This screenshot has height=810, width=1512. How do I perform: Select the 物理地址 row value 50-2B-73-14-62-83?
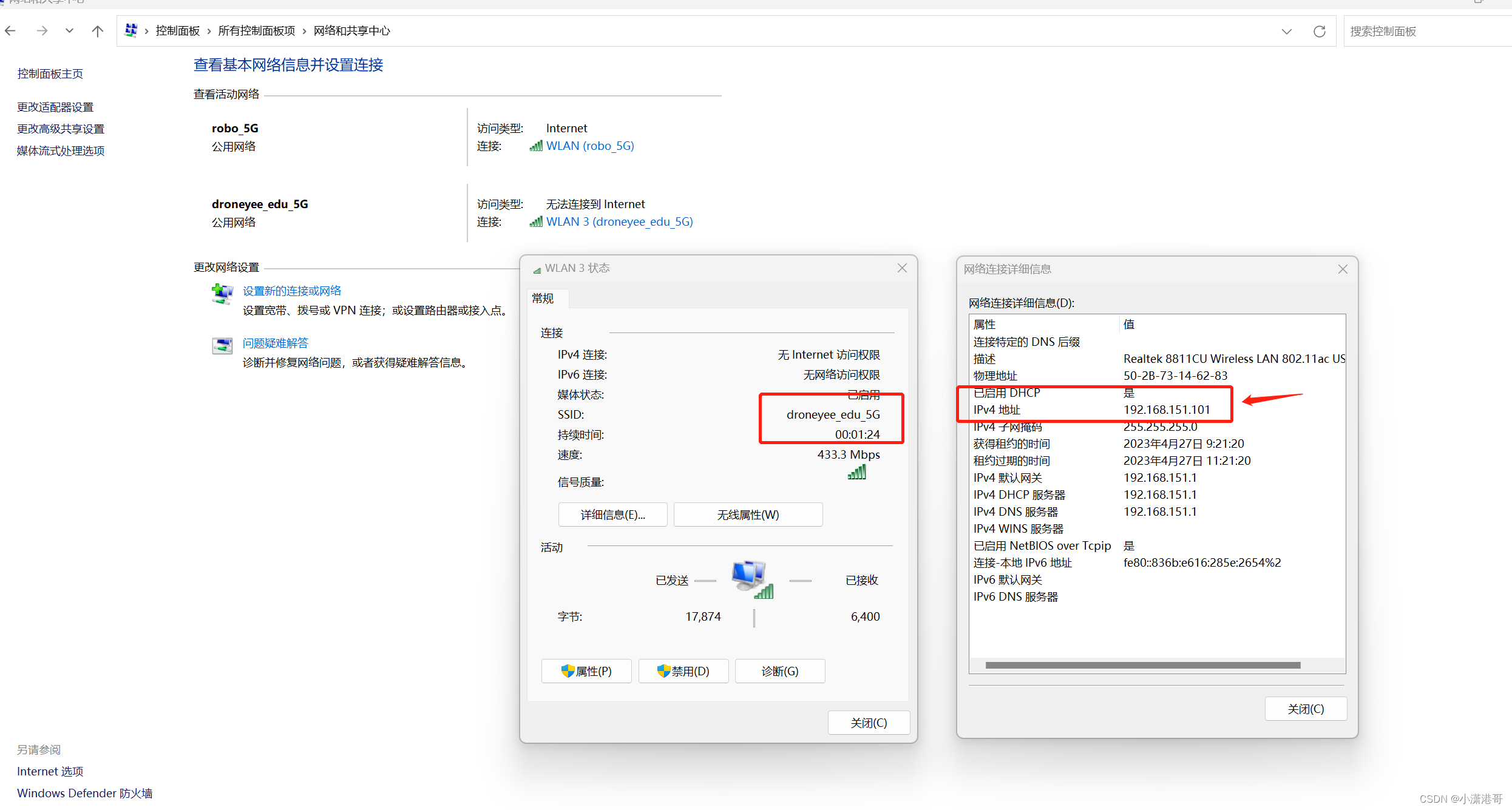coord(1175,376)
